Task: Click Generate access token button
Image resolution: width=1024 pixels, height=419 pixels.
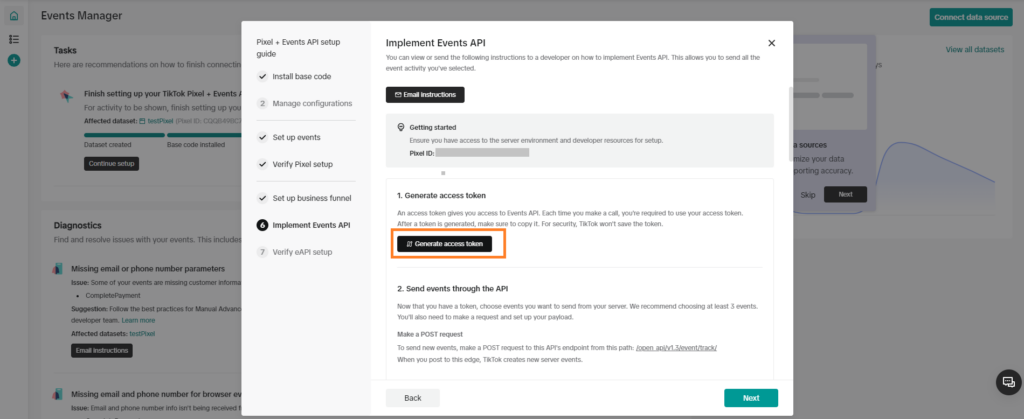Action: tap(444, 243)
